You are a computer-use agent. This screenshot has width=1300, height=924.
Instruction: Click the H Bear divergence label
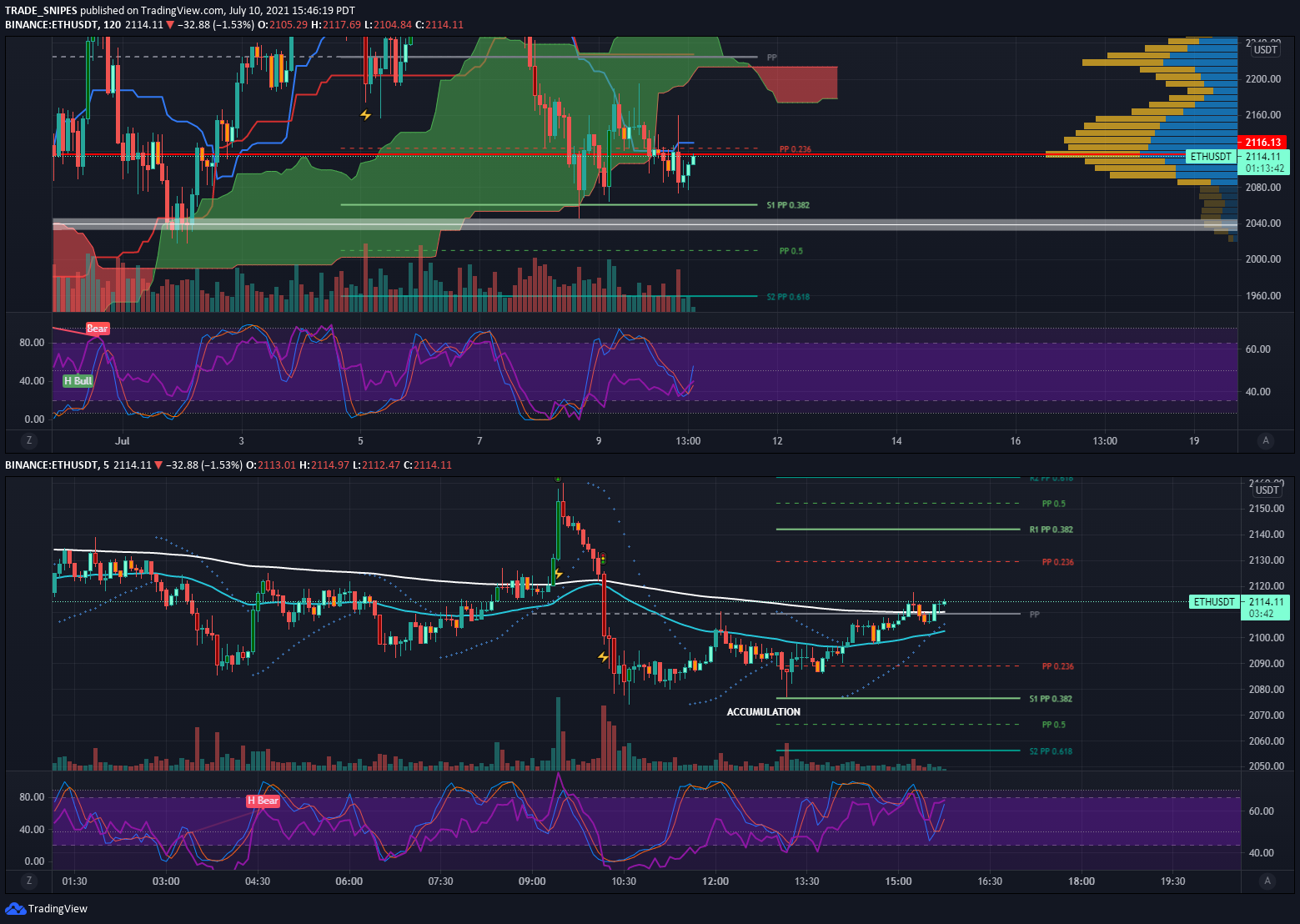point(263,801)
